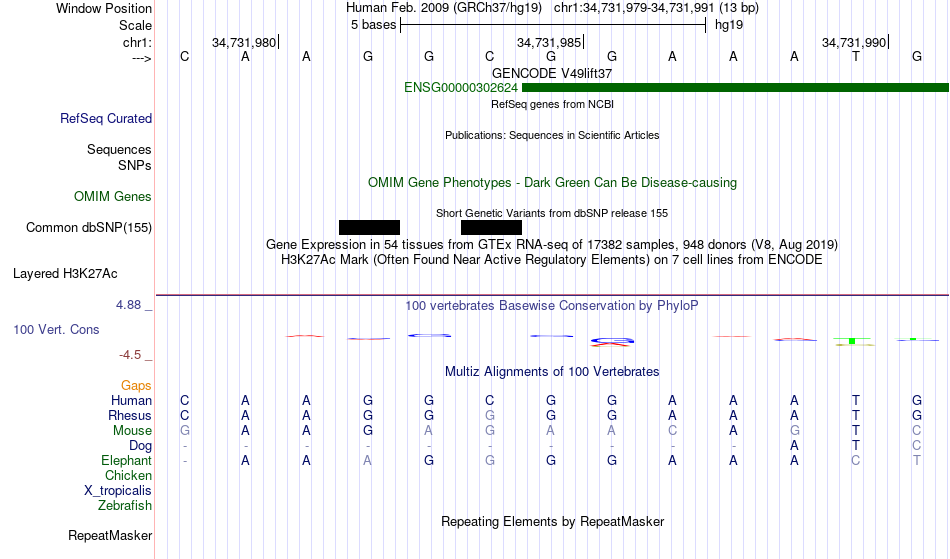Click the -4.5 conservation axis value
950x559 pixels.
[130, 355]
